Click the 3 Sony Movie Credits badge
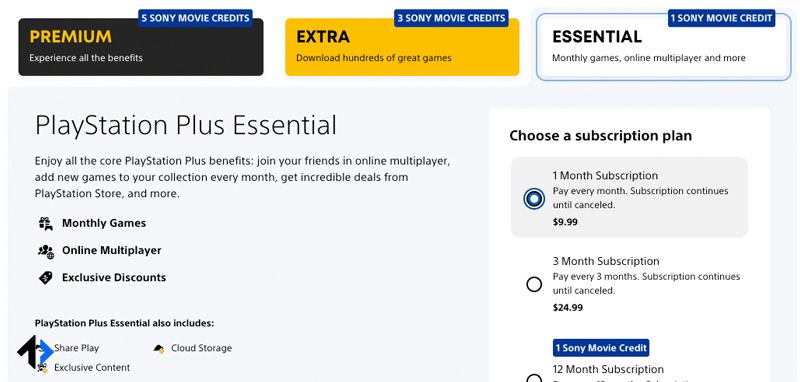This screenshot has width=800, height=382. click(x=452, y=18)
